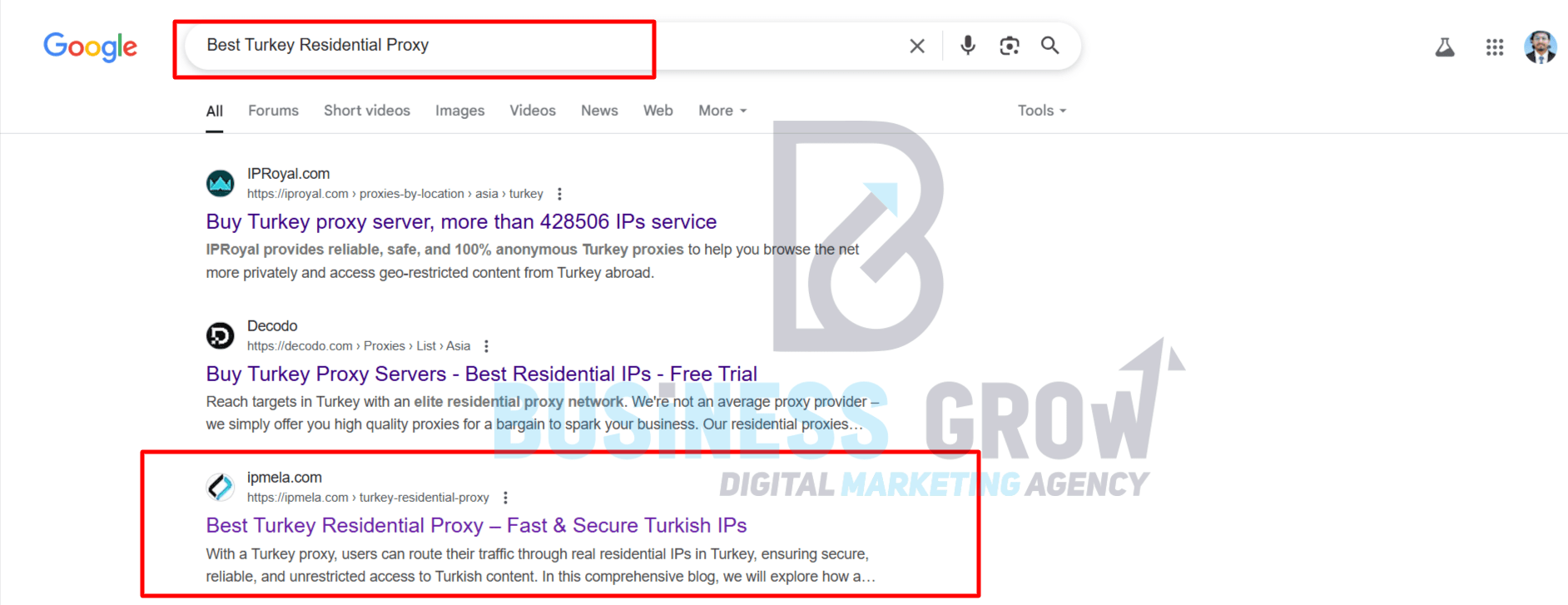This screenshot has width=1568, height=605.
Task: Click the iproyal.com proxies-by-location URL breadcrumb
Action: click(395, 194)
